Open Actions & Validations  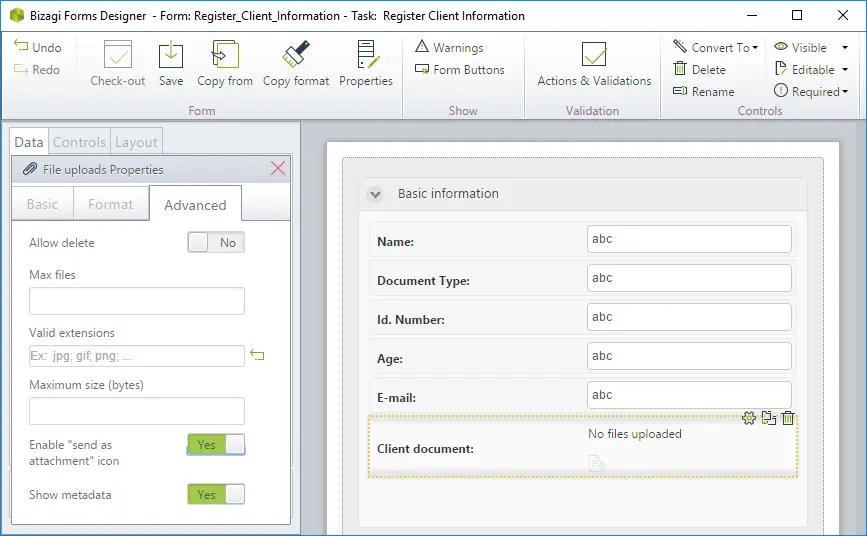point(594,64)
